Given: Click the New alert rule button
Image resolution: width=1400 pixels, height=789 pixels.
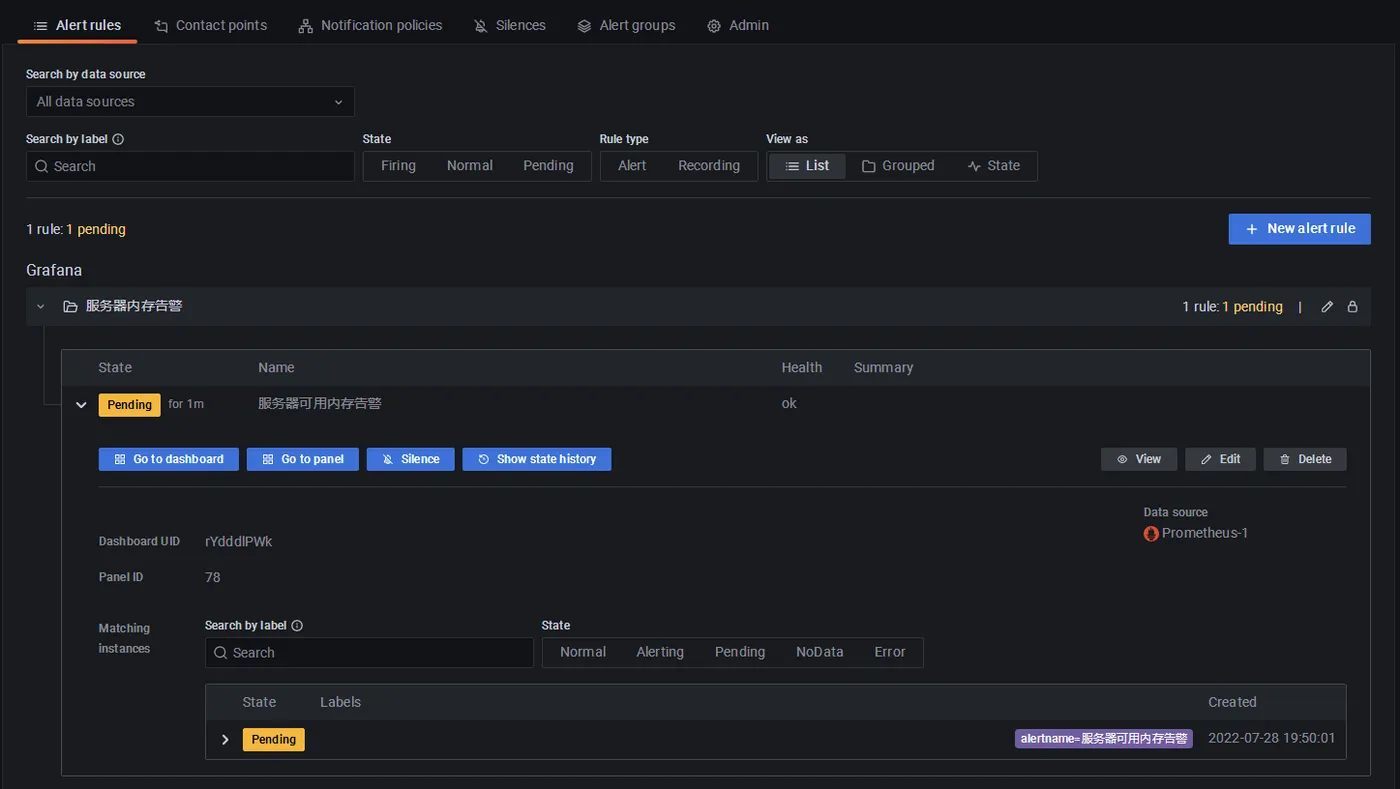Looking at the screenshot, I should click(1299, 229).
